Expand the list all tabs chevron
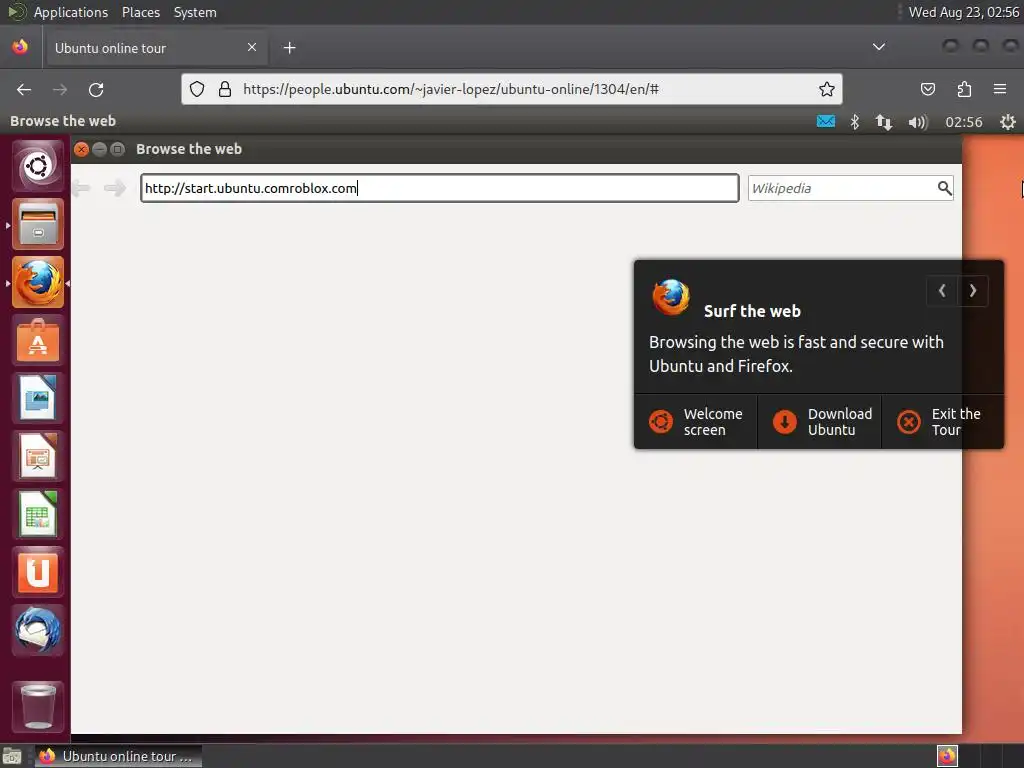The image size is (1024, 768). point(879,47)
